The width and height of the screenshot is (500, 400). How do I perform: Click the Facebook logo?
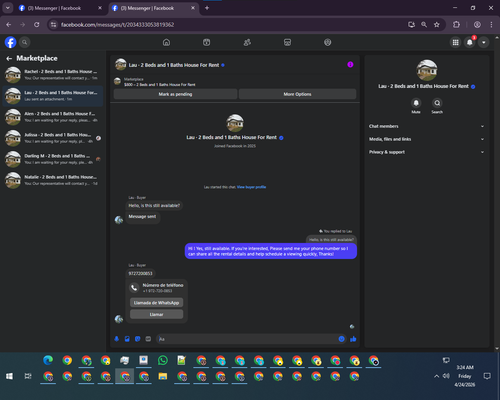pos(11,42)
